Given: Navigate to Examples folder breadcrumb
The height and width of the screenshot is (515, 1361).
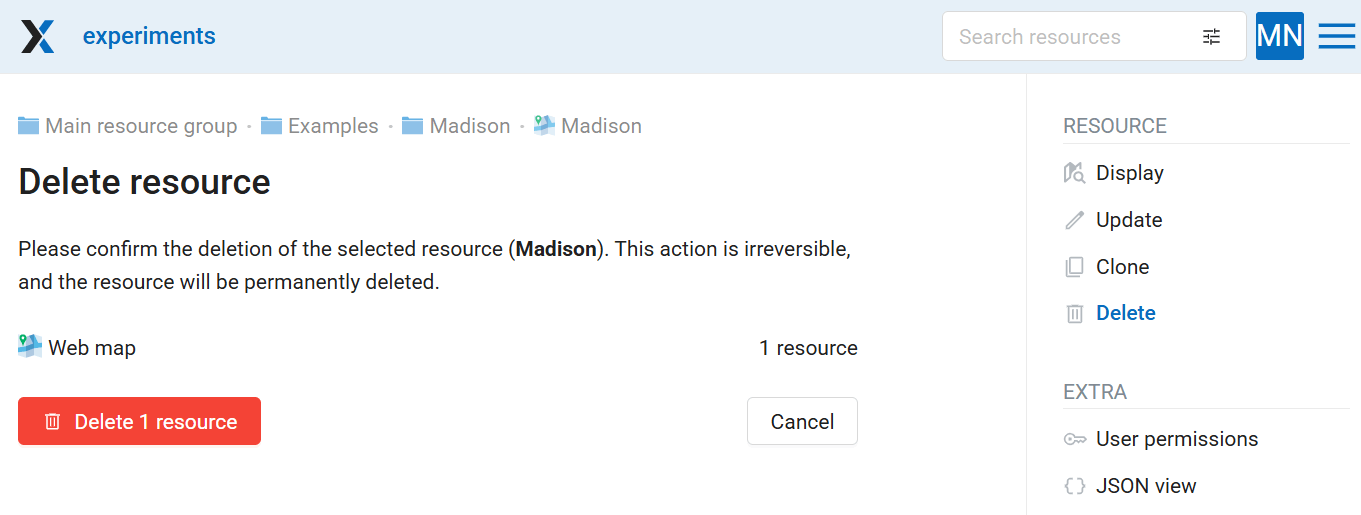Looking at the screenshot, I should 320,126.
